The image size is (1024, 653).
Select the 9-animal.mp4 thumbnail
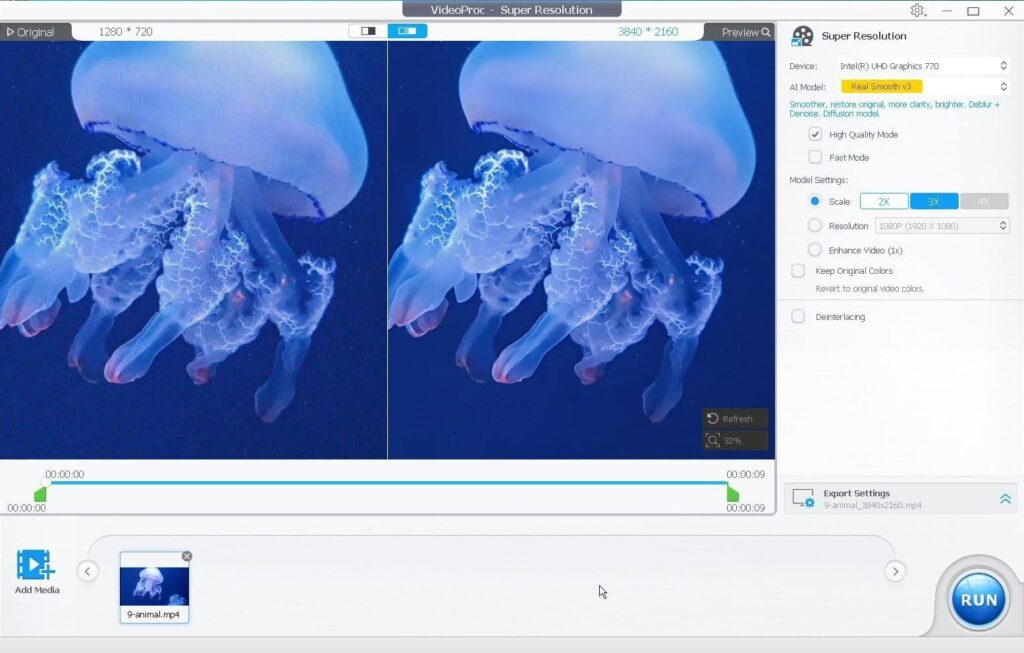pos(154,587)
